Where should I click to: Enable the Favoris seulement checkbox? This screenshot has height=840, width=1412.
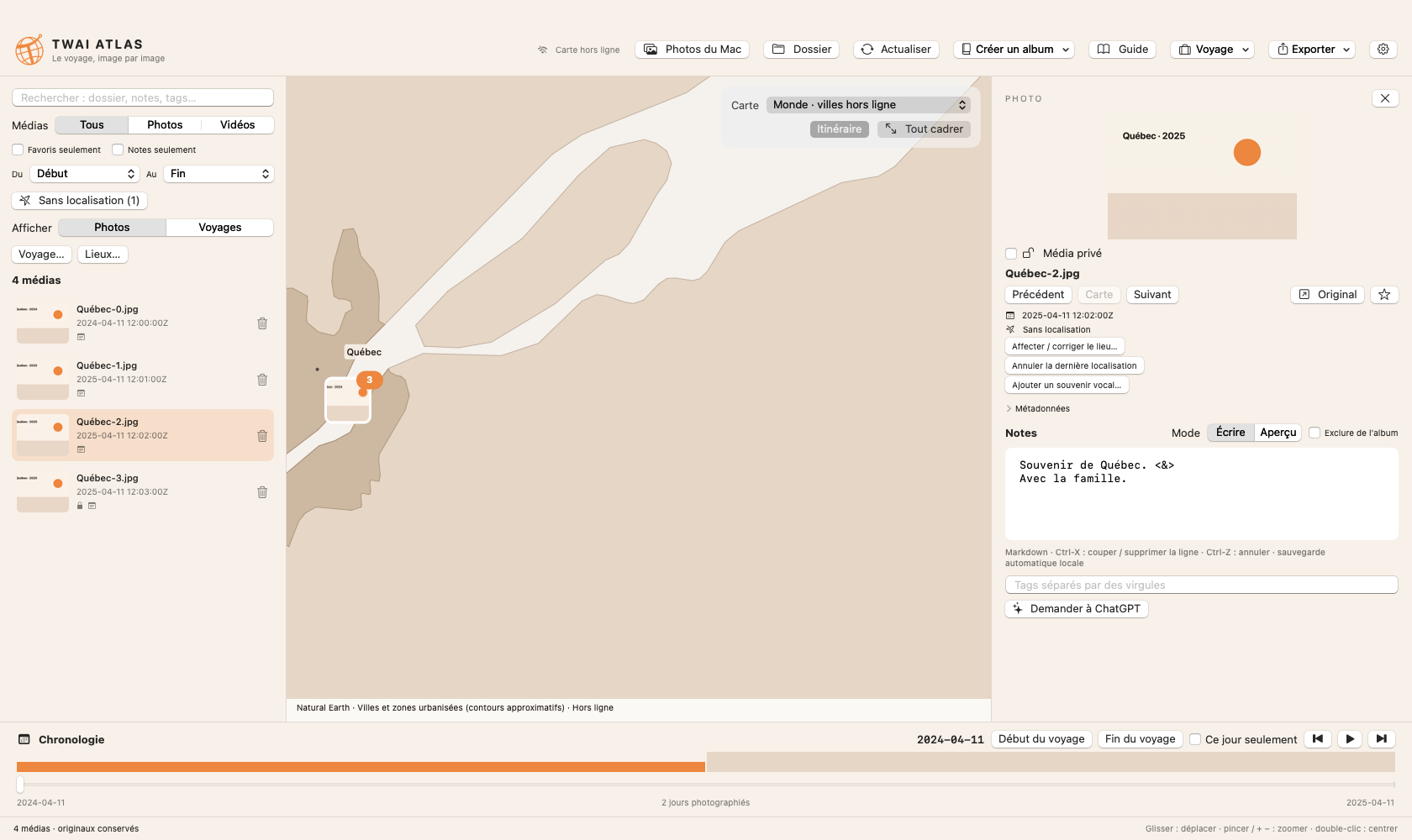pos(18,150)
